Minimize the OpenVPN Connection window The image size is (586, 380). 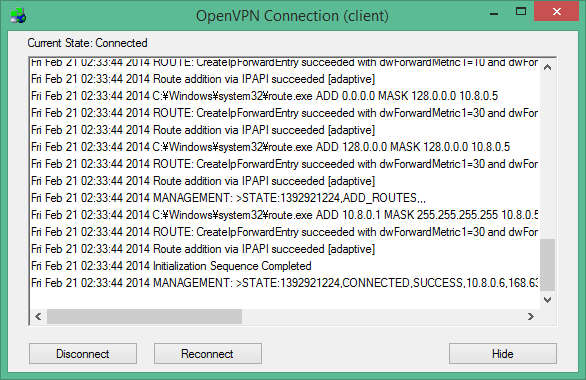pyautogui.click(x=494, y=13)
